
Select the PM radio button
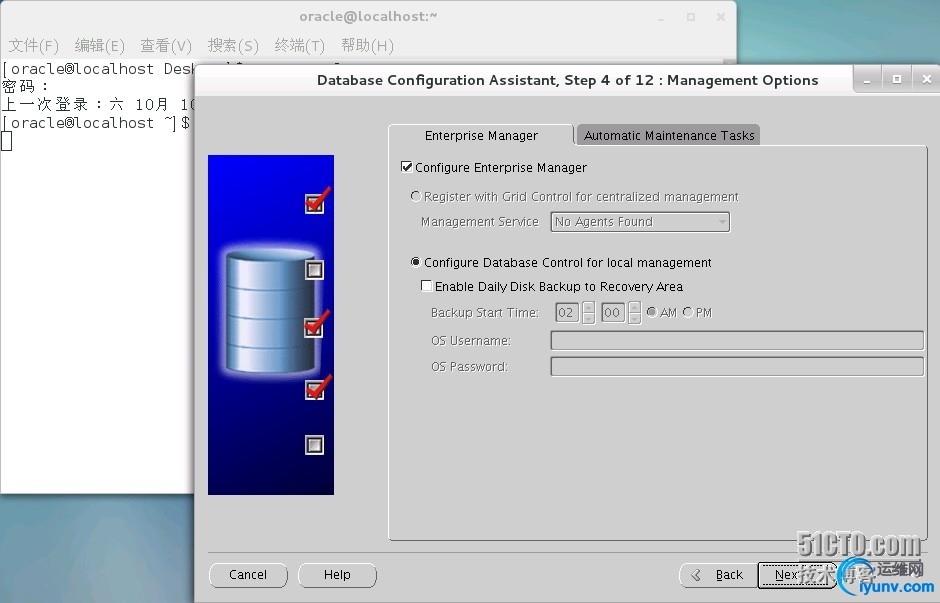[x=688, y=312]
